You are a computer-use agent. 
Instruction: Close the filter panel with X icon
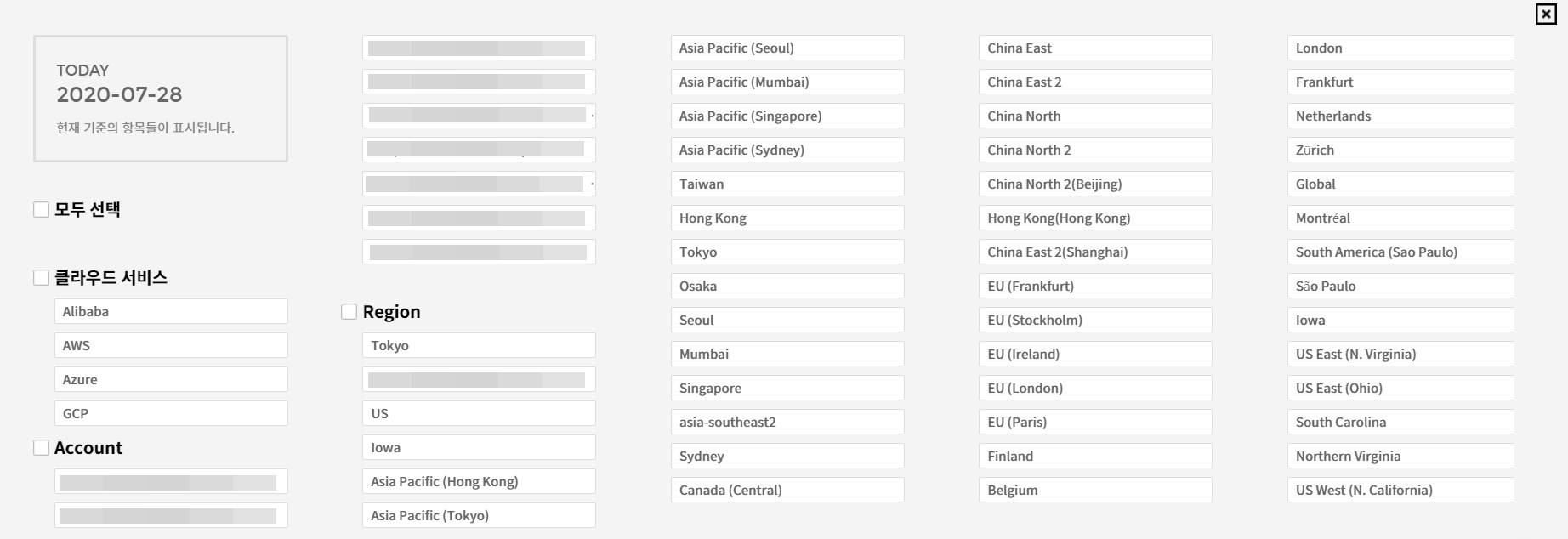point(1546,14)
